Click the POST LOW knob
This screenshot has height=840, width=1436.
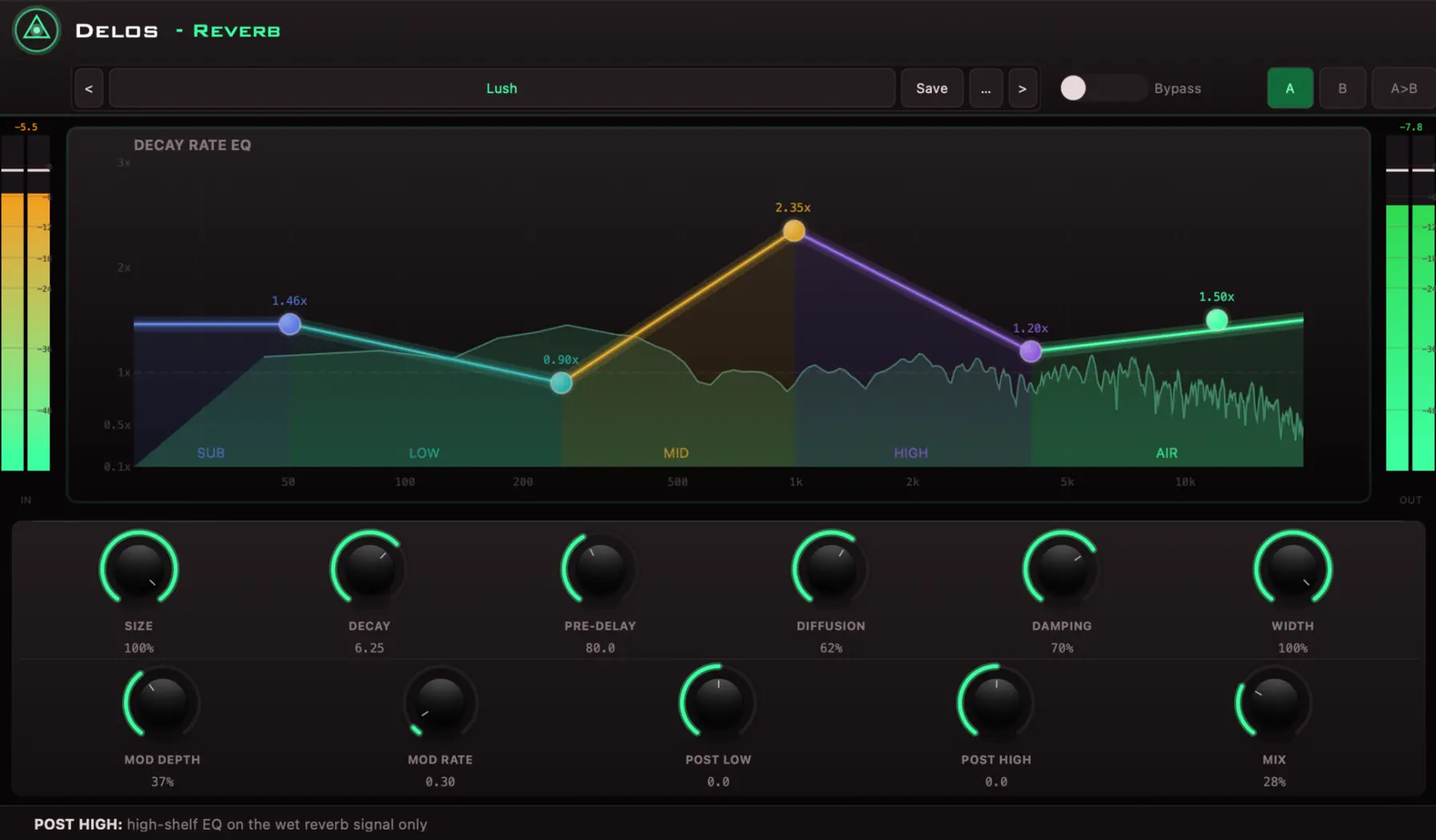[x=718, y=703]
